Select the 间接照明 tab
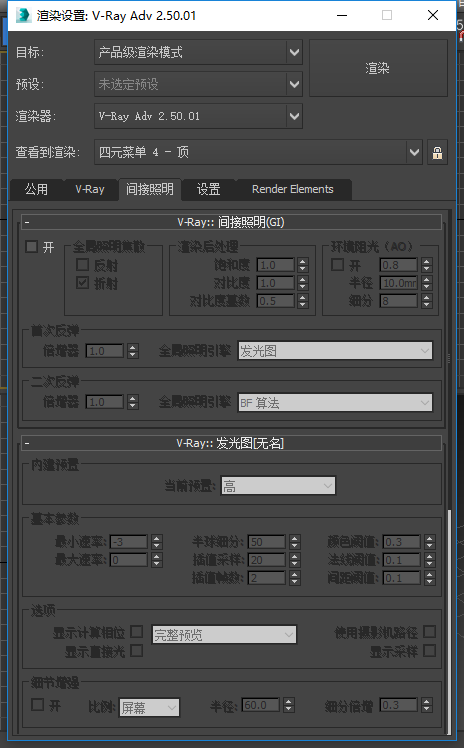The image size is (464, 748). coord(150,189)
